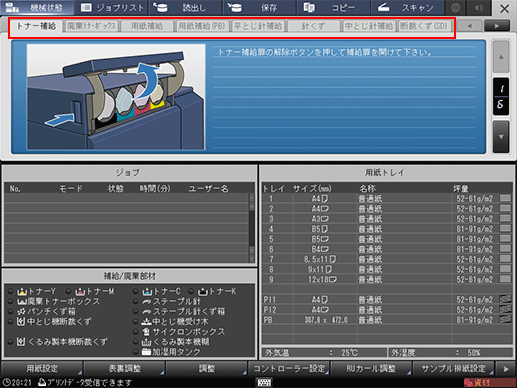Click the speaker volume icon
The width and height of the screenshot is (517, 388).
click(479, 7)
